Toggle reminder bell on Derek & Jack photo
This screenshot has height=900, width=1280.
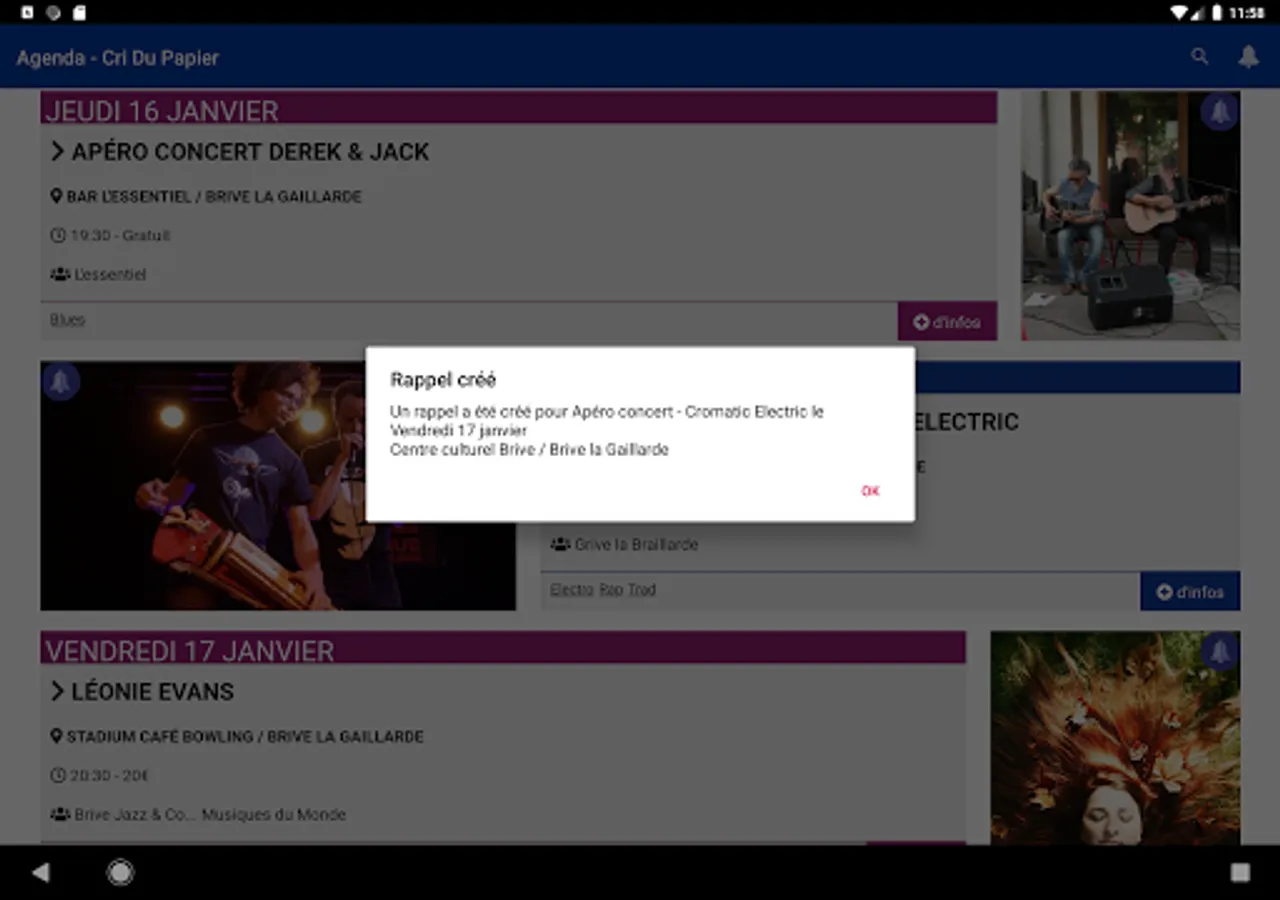[x=1219, y=112]
